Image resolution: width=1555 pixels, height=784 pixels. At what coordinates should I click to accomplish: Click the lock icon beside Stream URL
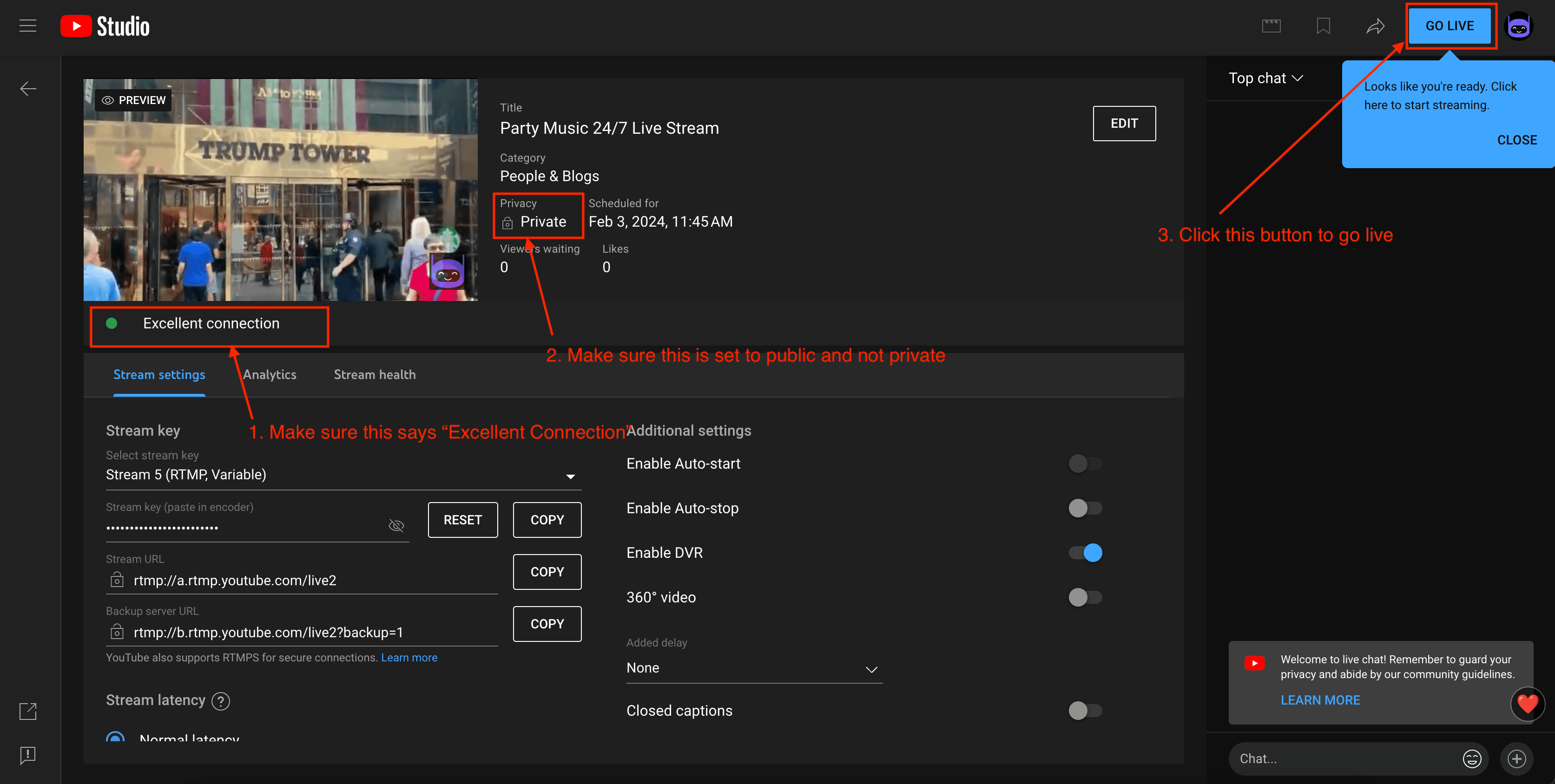tap(117, 580)
